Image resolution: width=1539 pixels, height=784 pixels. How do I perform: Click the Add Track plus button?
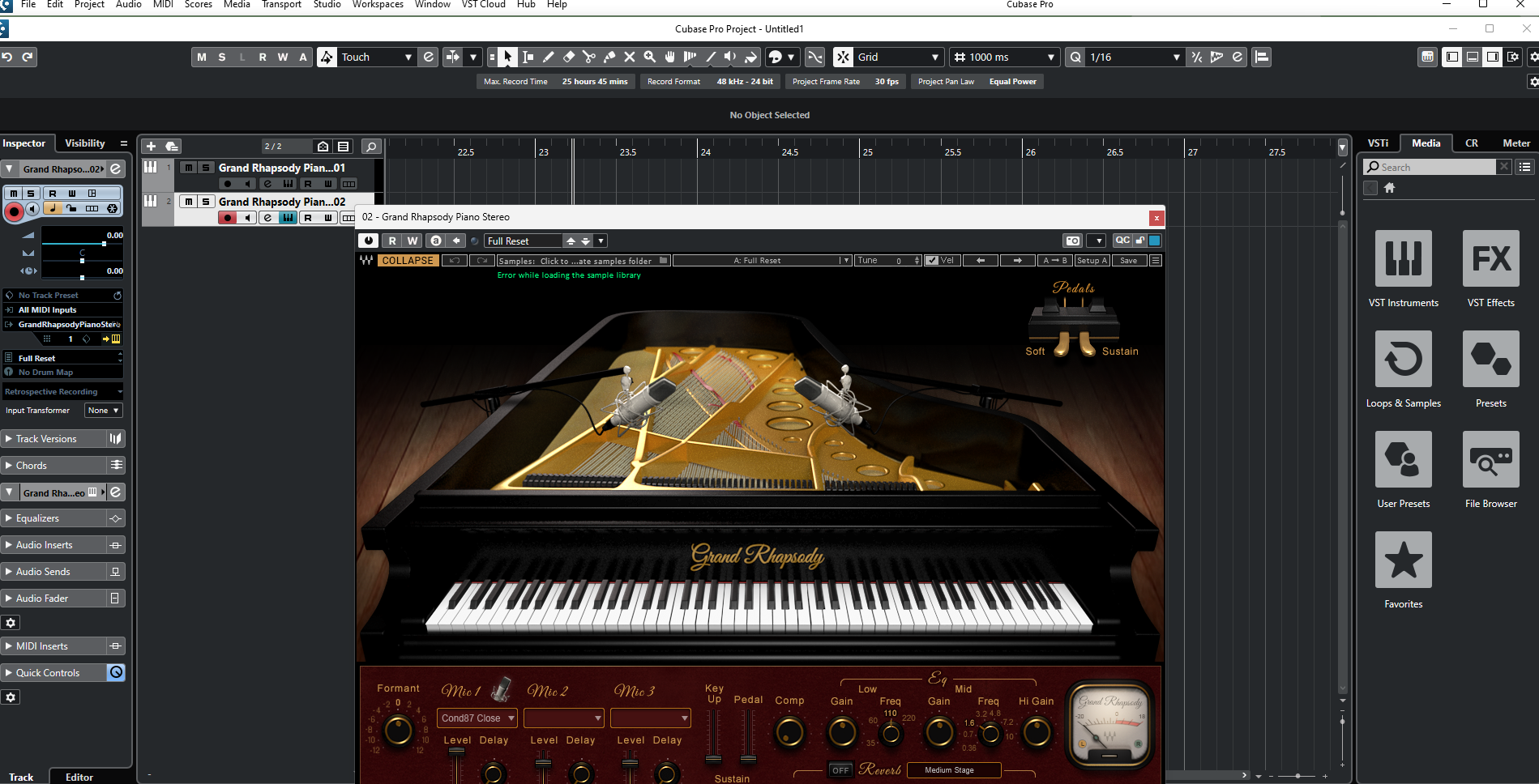coord(151,147)
